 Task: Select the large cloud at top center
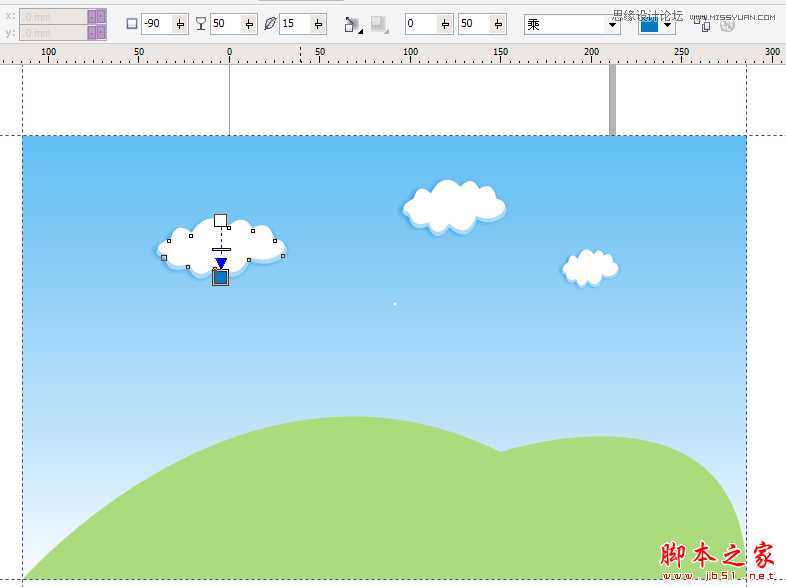pos(454,205)
